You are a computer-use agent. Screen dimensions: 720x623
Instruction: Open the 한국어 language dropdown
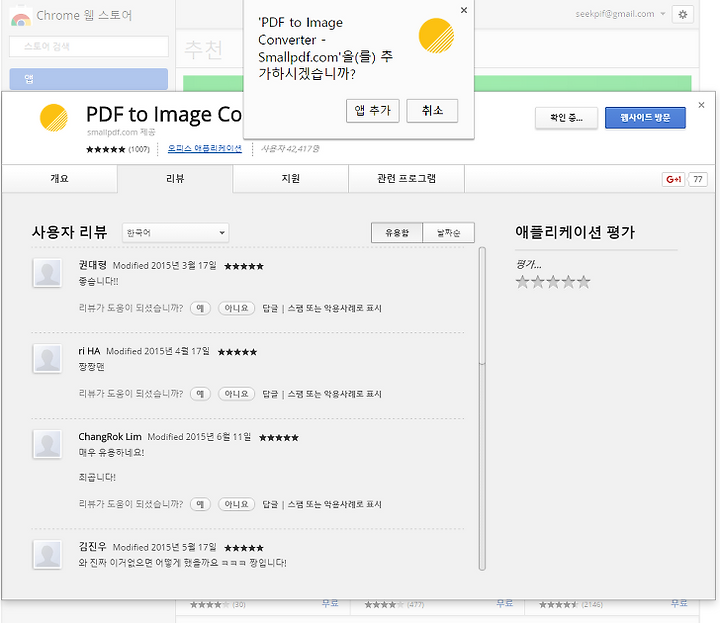[x=175, y=233]
